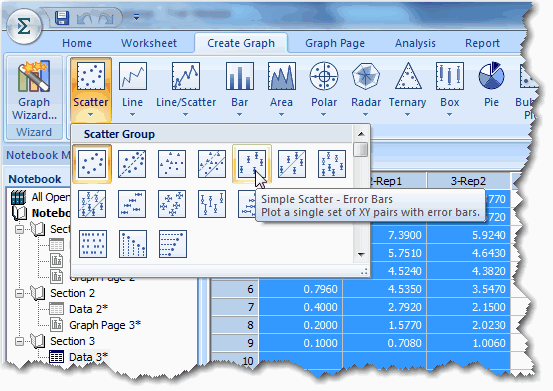Select Simple Scatter - Error Bars style
The width and height of the screenshot is (553, 391).
point(252,164)
